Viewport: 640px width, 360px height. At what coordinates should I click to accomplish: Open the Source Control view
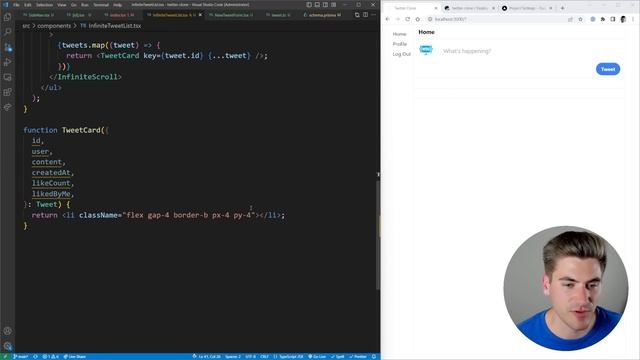tap(7, 47)
